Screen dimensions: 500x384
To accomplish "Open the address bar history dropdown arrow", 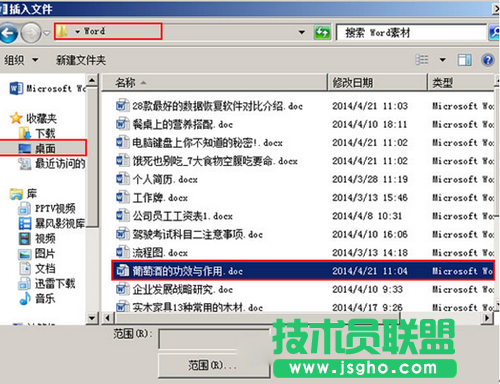I will (x=302, y=32).
